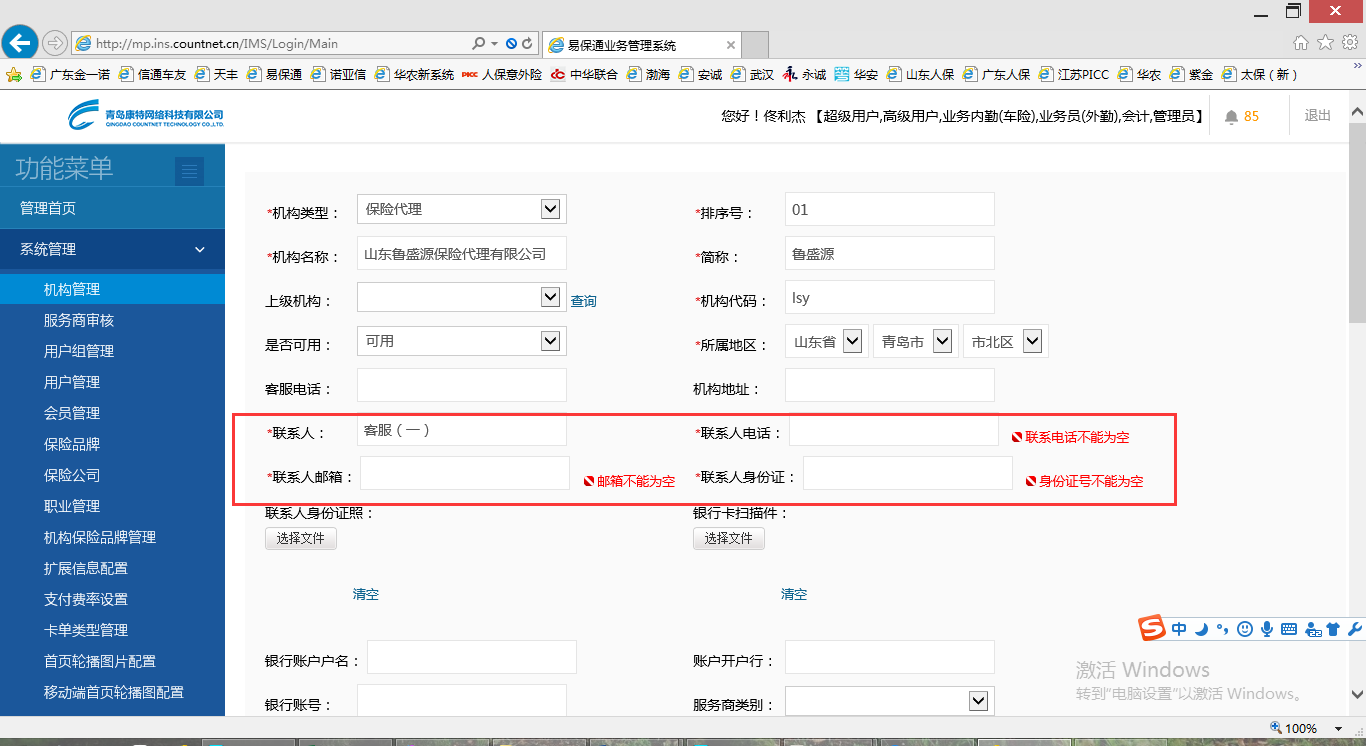Click the 客服电话 input field
This screenshot has height=746, width=1366.
pyautogui.click(x=462, y=385)
